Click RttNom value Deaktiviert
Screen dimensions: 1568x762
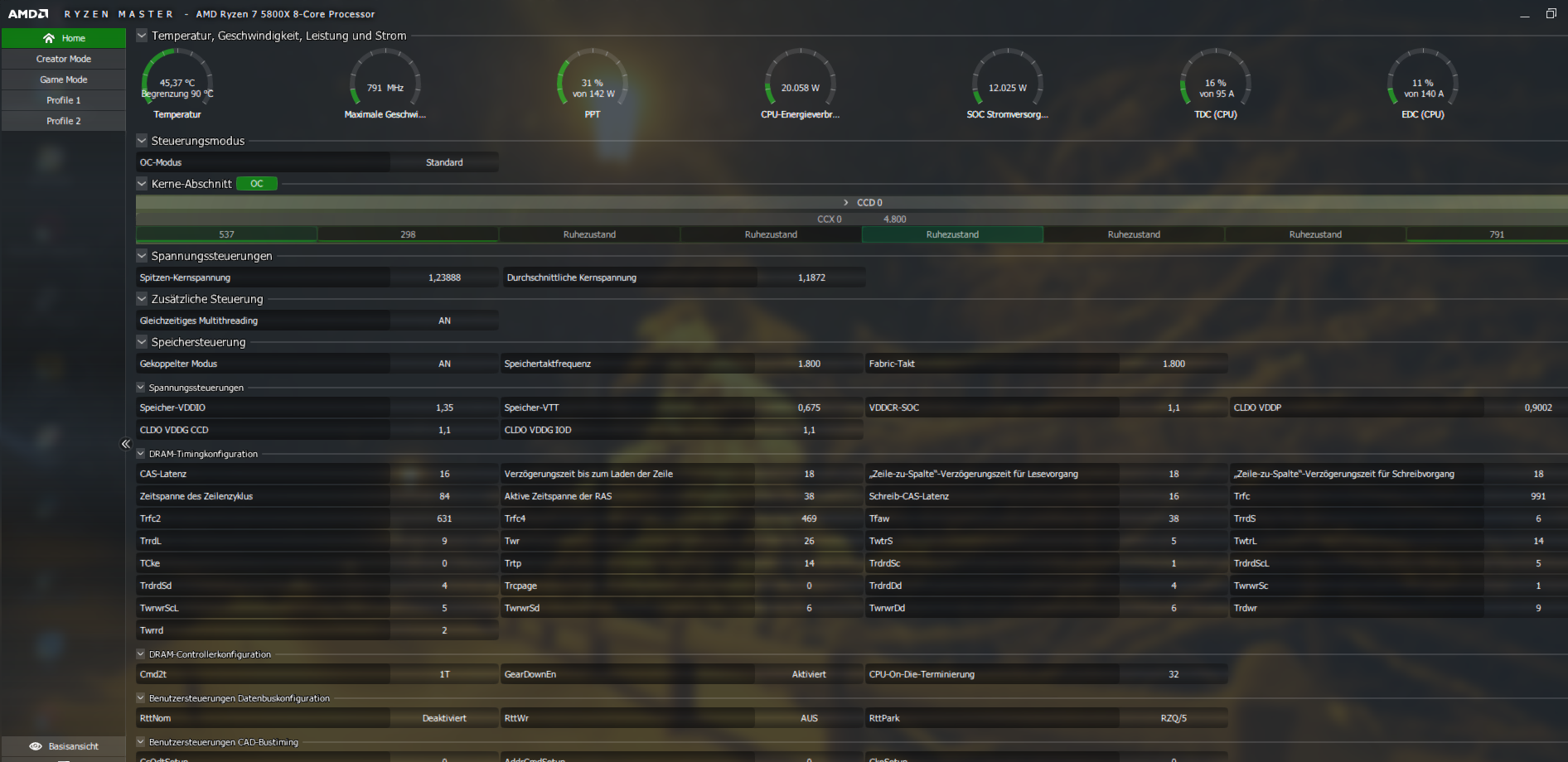coord(444,718)
